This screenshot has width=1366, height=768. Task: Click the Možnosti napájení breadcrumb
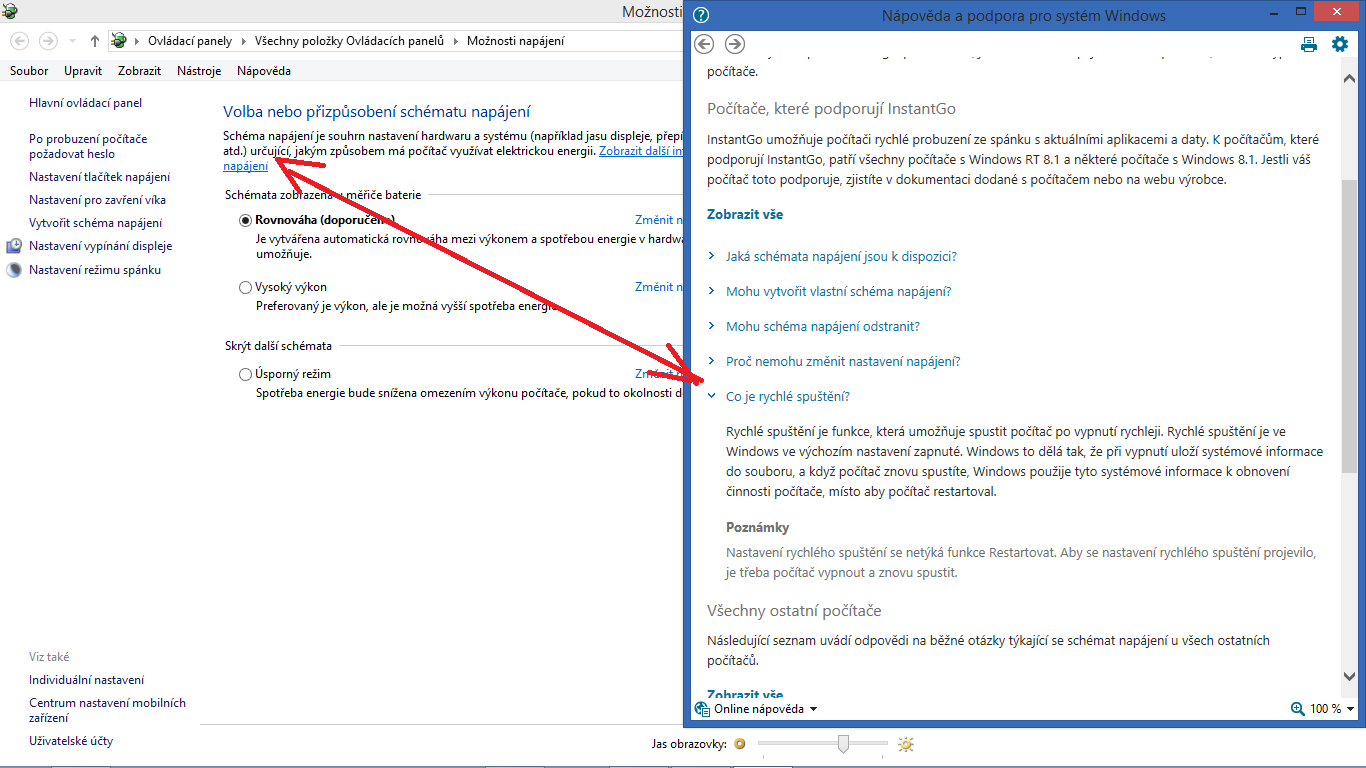516,41
